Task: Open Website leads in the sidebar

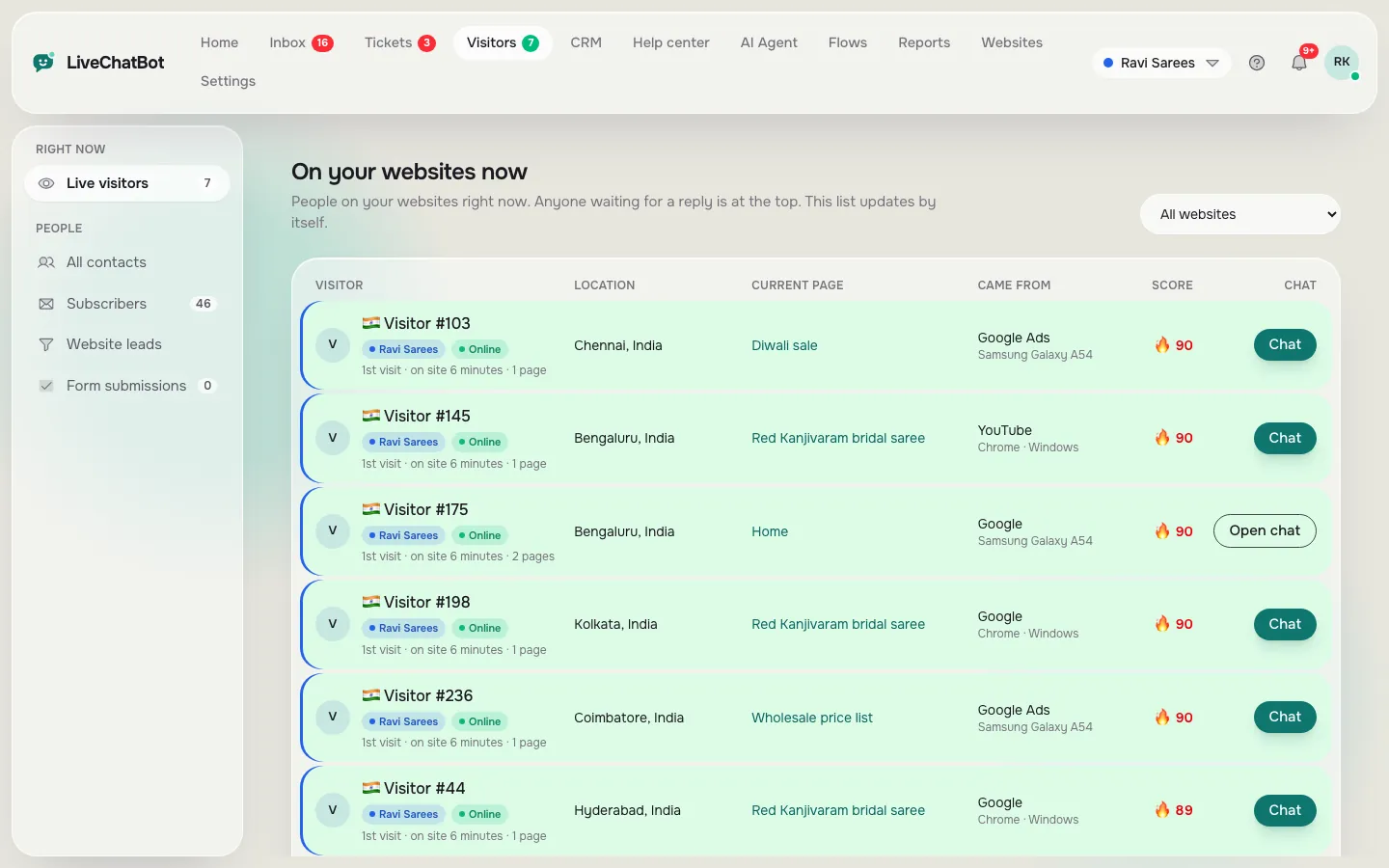Action: click(127, 344)
